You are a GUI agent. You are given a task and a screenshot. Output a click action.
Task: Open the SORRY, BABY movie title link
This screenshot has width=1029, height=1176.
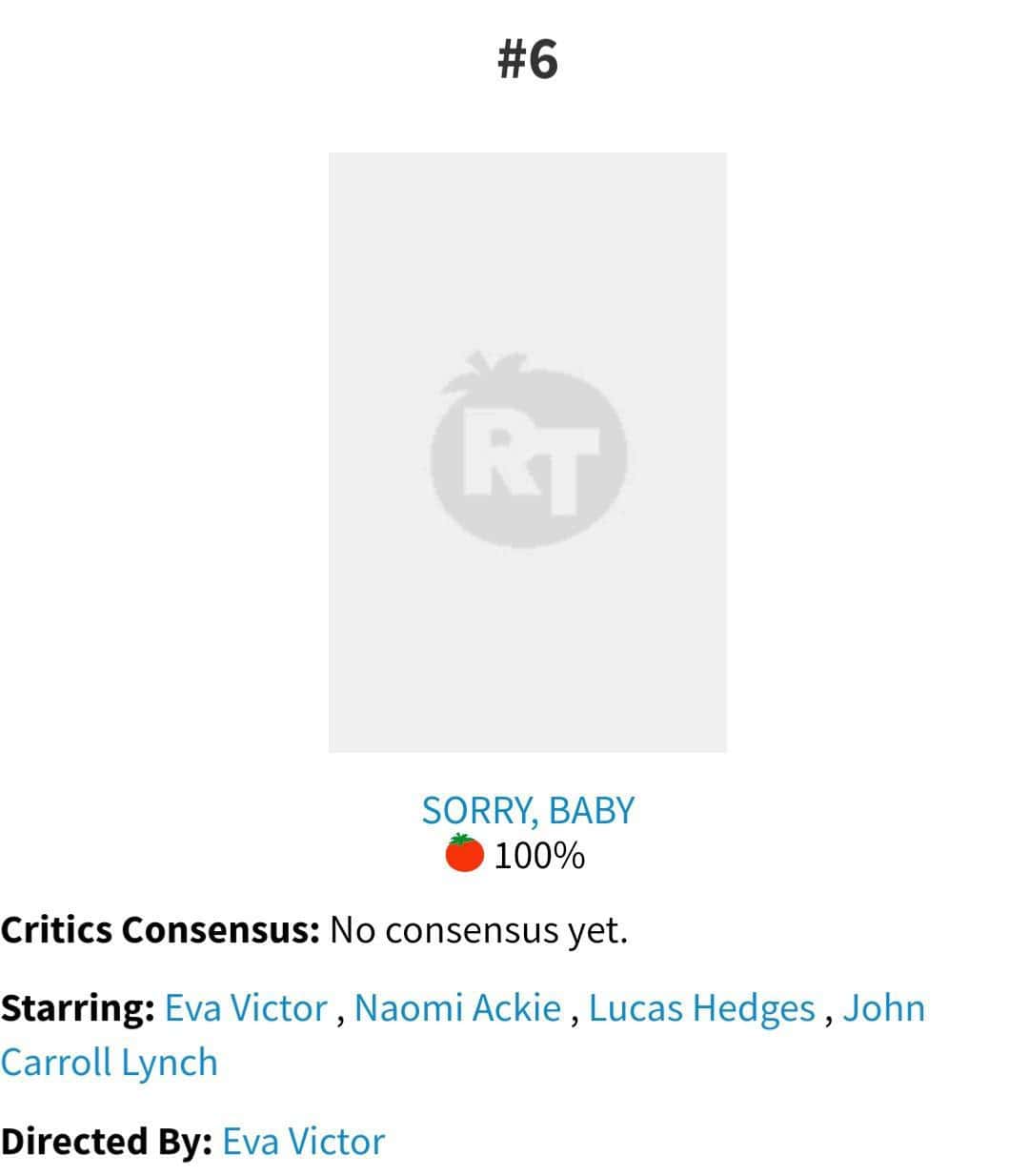click(x=527, y=810)
